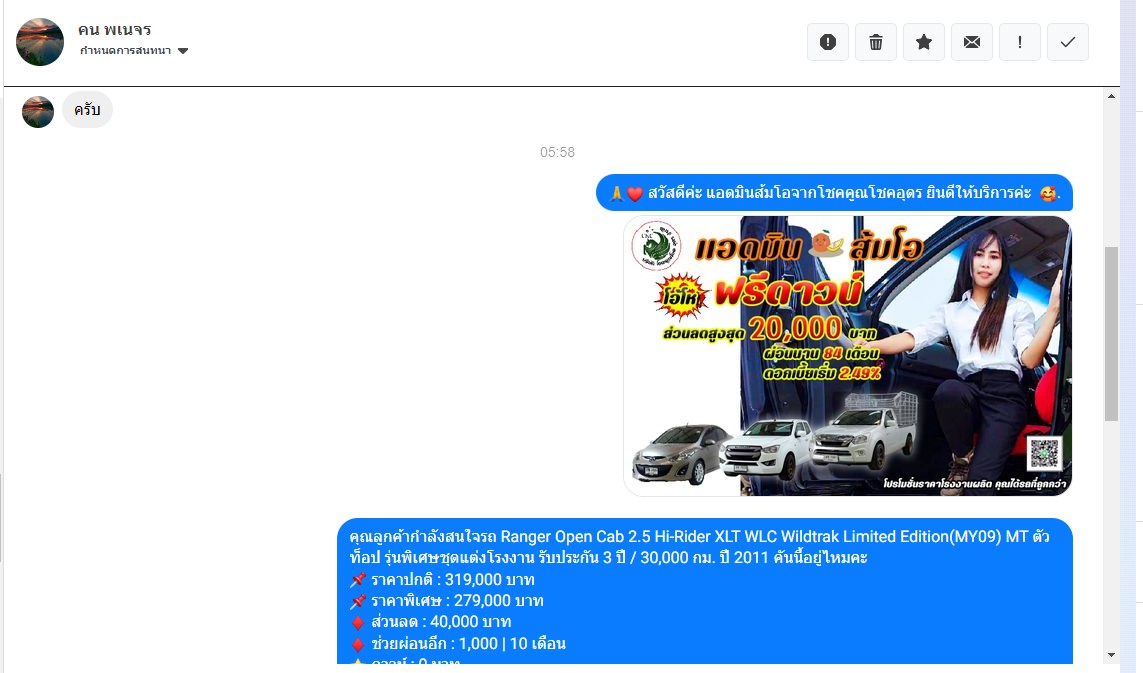
Task: Select the ครับ message bubble
Action: [x=87, y=110]
